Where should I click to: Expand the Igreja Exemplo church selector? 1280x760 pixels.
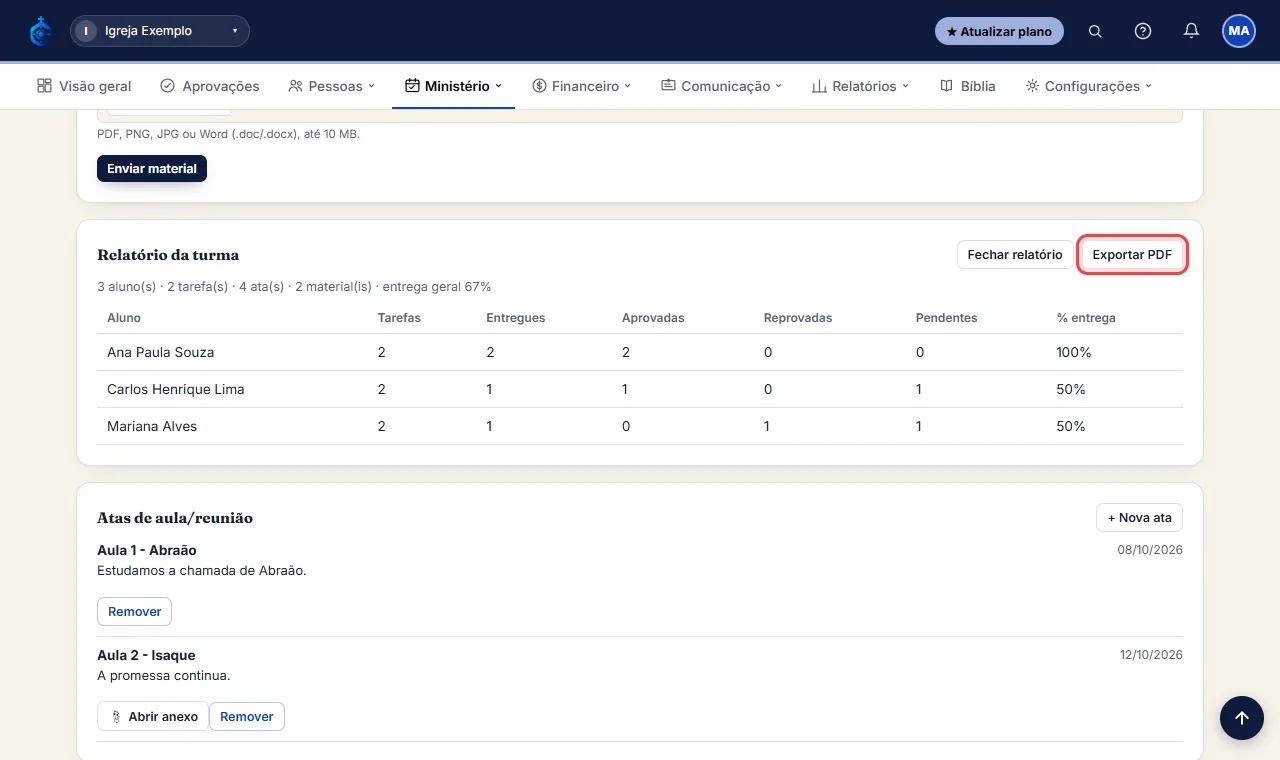pyautogui.click(x=160, y=31)
